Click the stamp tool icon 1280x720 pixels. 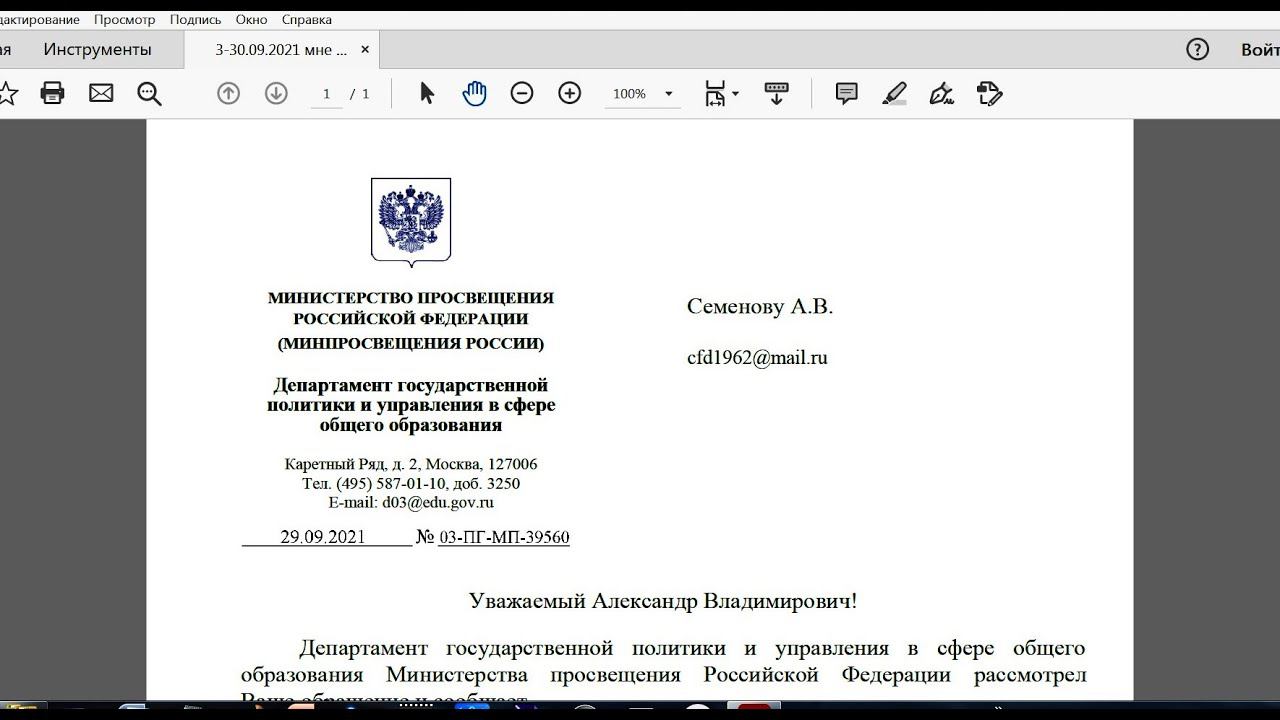pos(989,93)
